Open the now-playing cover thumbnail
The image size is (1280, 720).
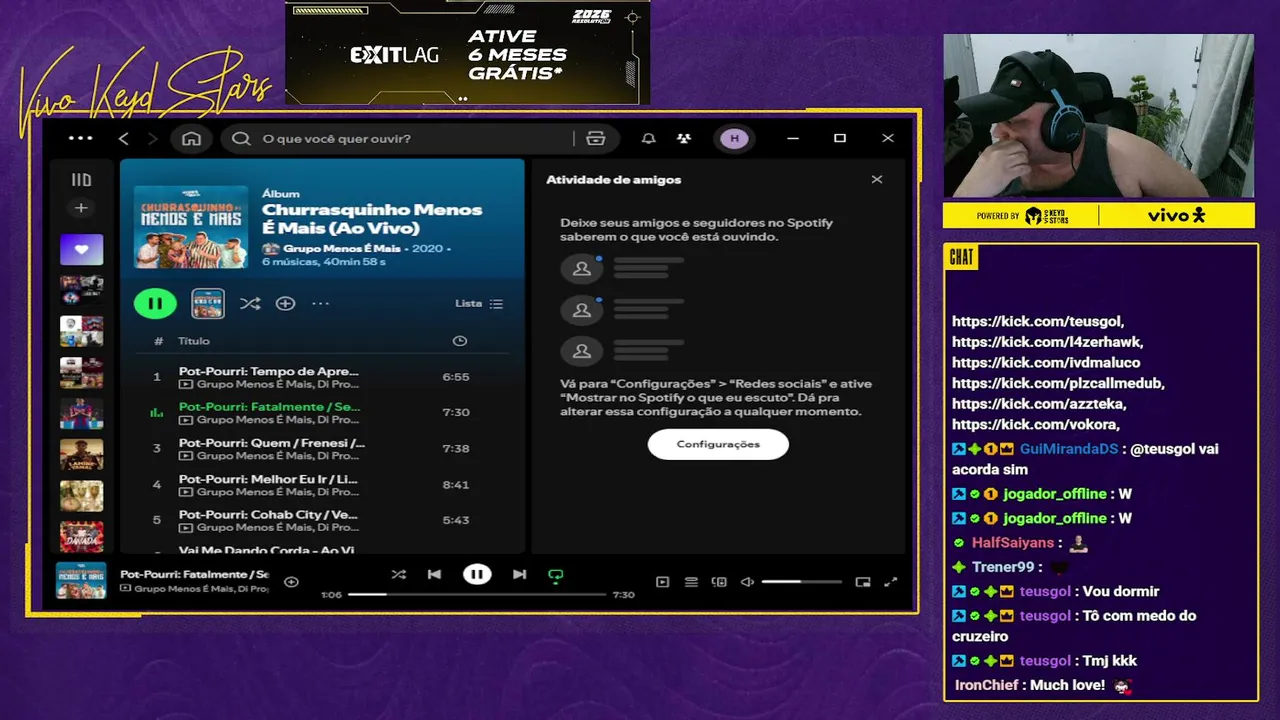tap(81, 581)
